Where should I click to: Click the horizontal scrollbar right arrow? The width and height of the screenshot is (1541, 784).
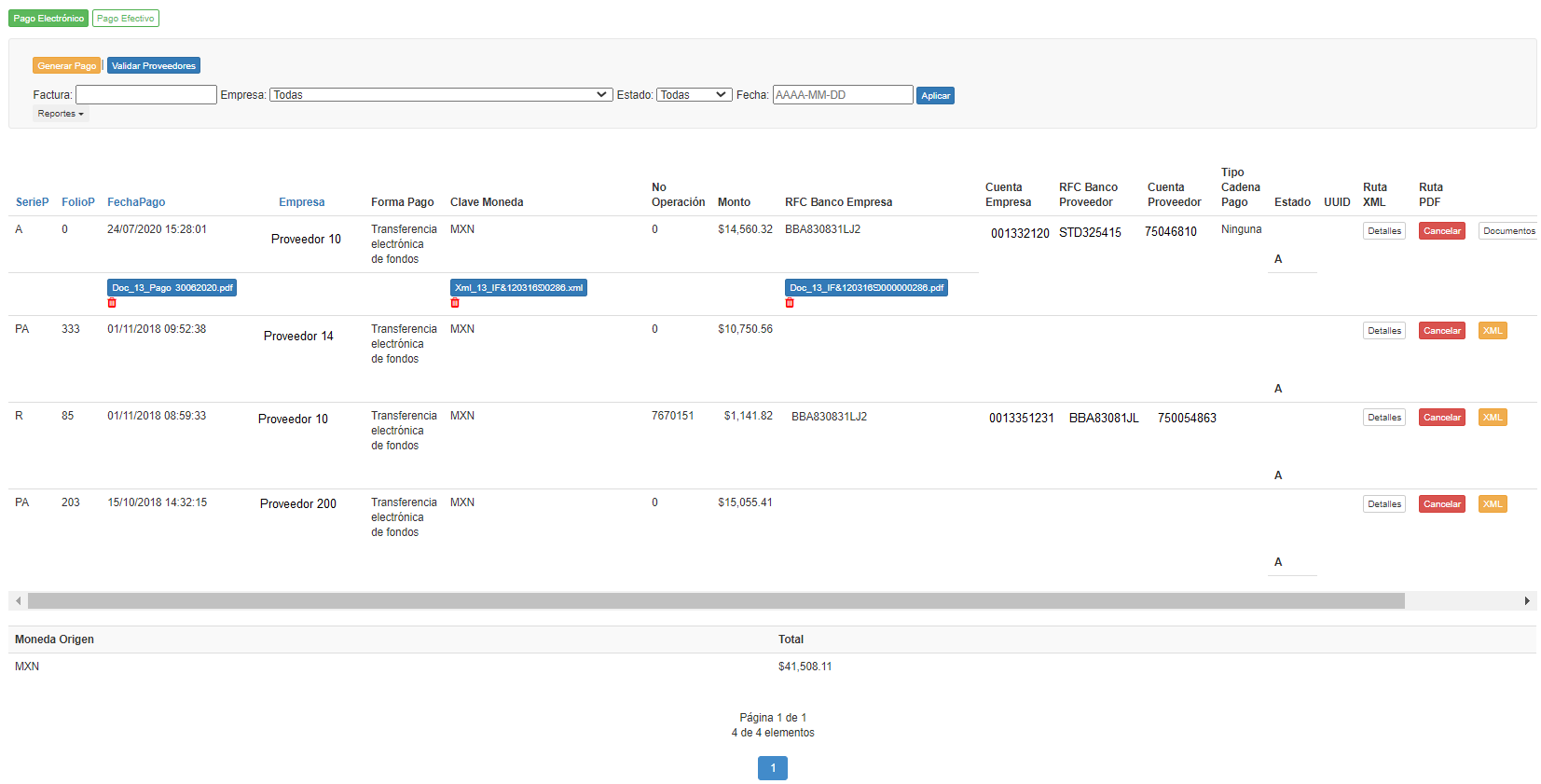[x=1527, y=601]
